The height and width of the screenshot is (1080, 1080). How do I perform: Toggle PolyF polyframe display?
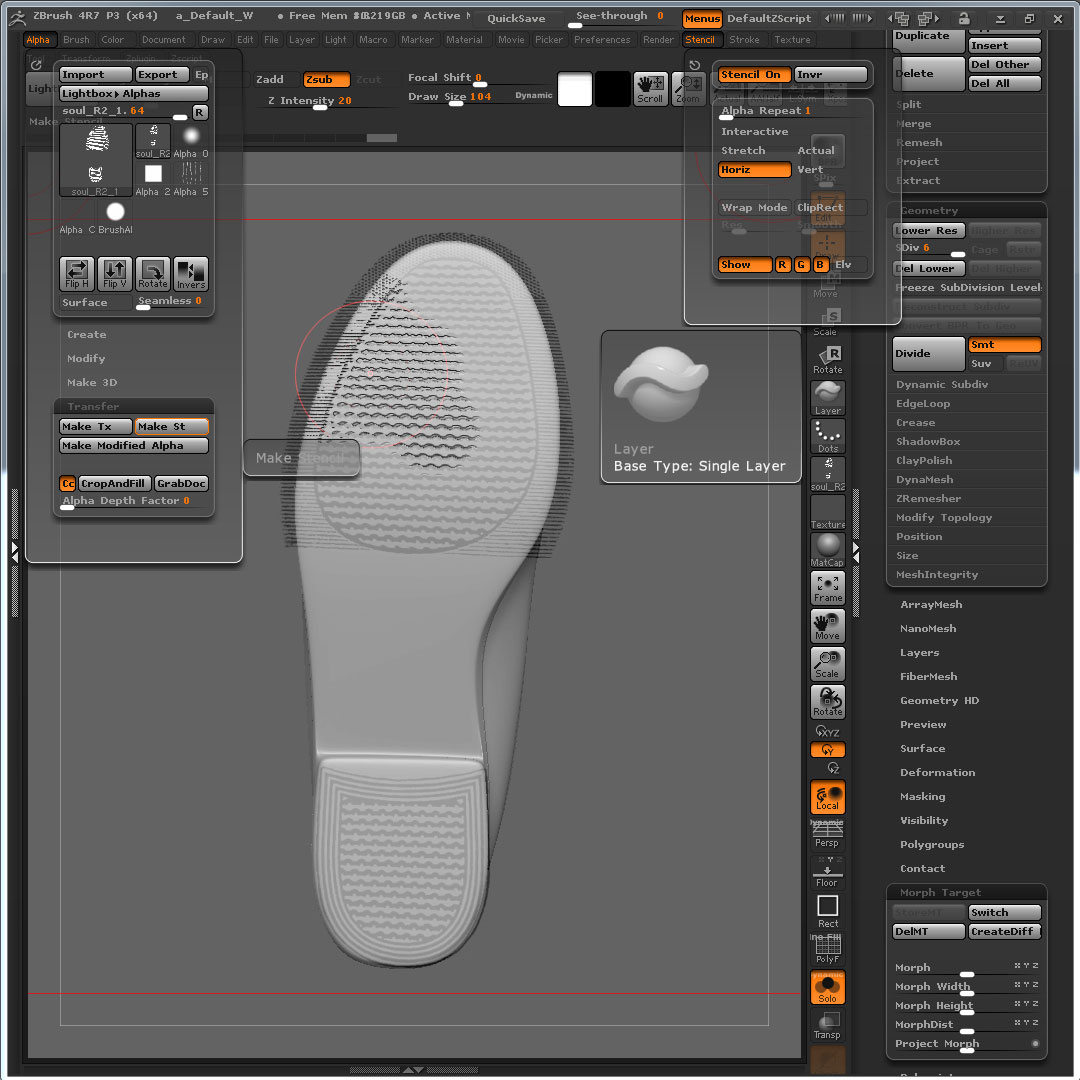pos(827,949)
